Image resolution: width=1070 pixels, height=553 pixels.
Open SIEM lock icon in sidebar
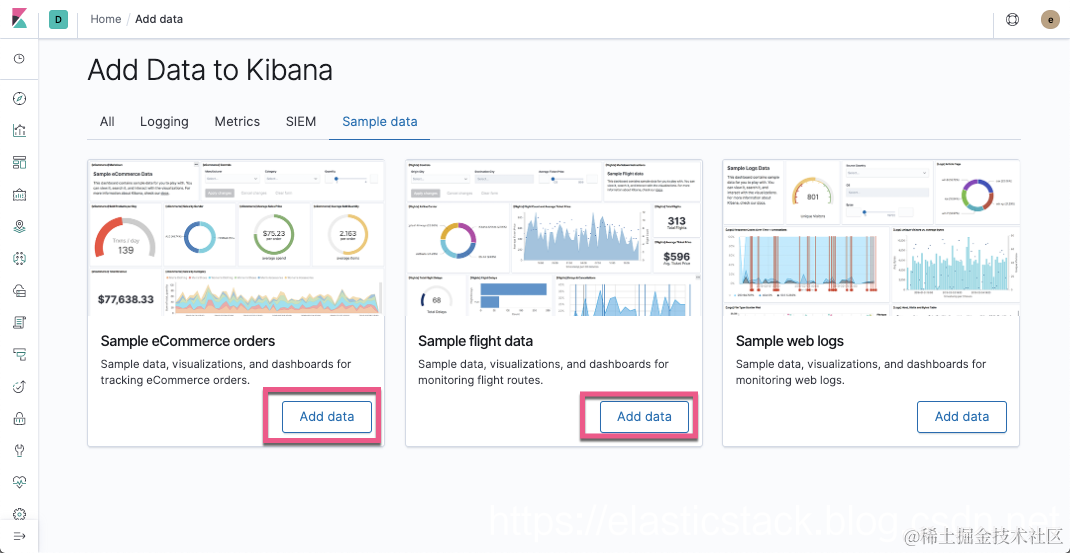click(19, 419)
